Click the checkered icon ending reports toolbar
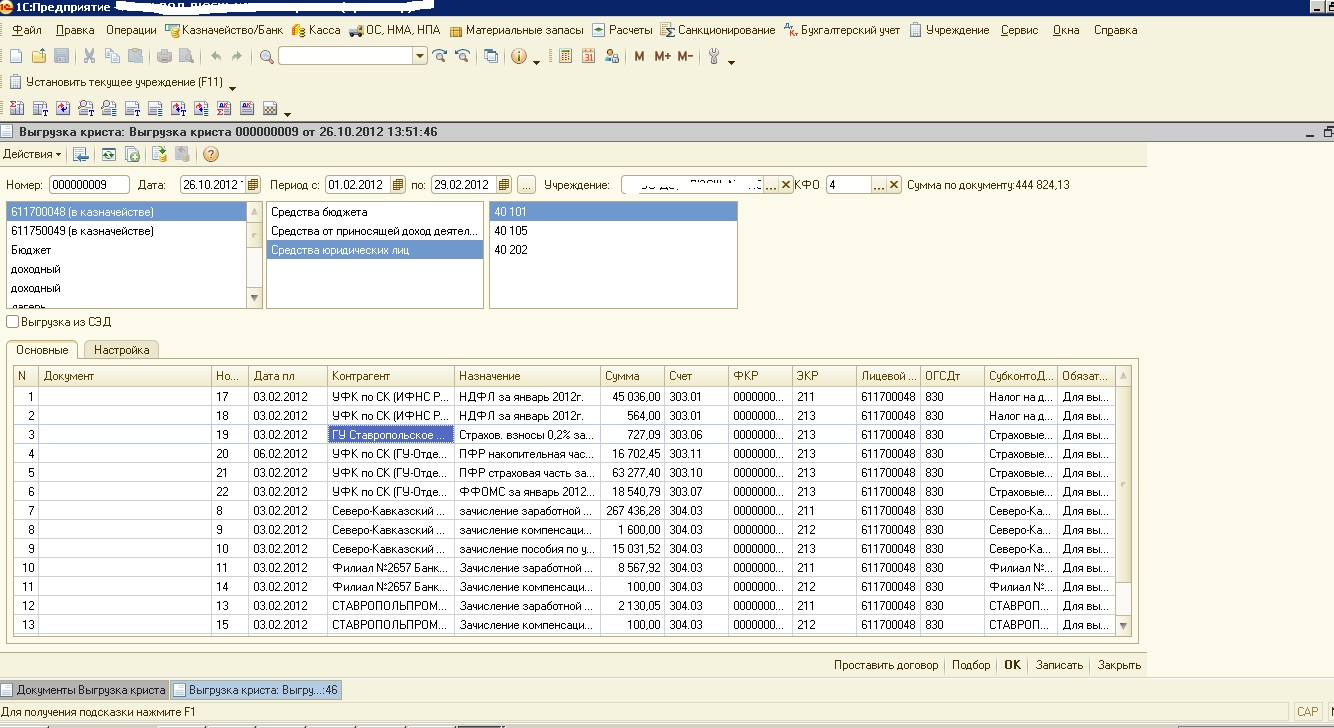1334x728 pixels. (270, 108)
